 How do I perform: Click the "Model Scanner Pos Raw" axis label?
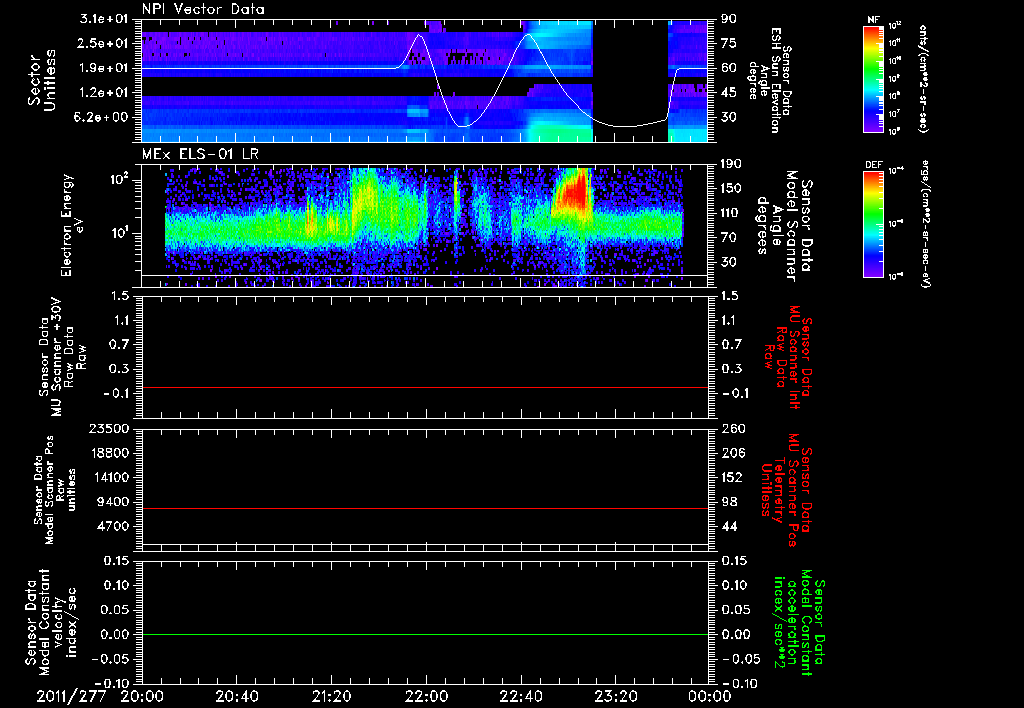click(55, 490)
